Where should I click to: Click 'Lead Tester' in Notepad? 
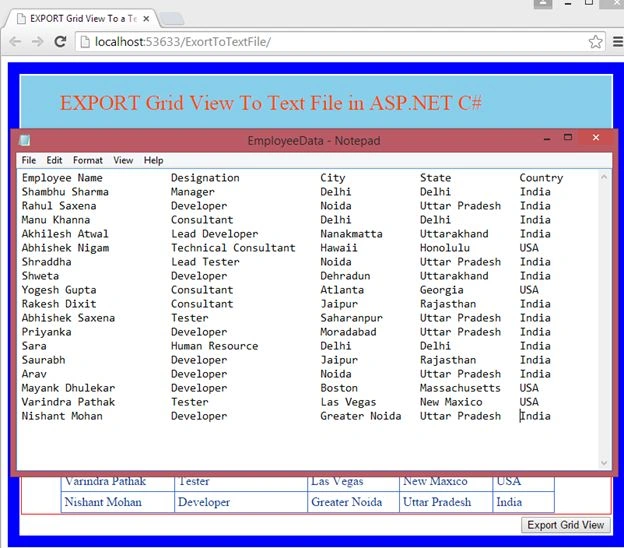click(205, 262)
